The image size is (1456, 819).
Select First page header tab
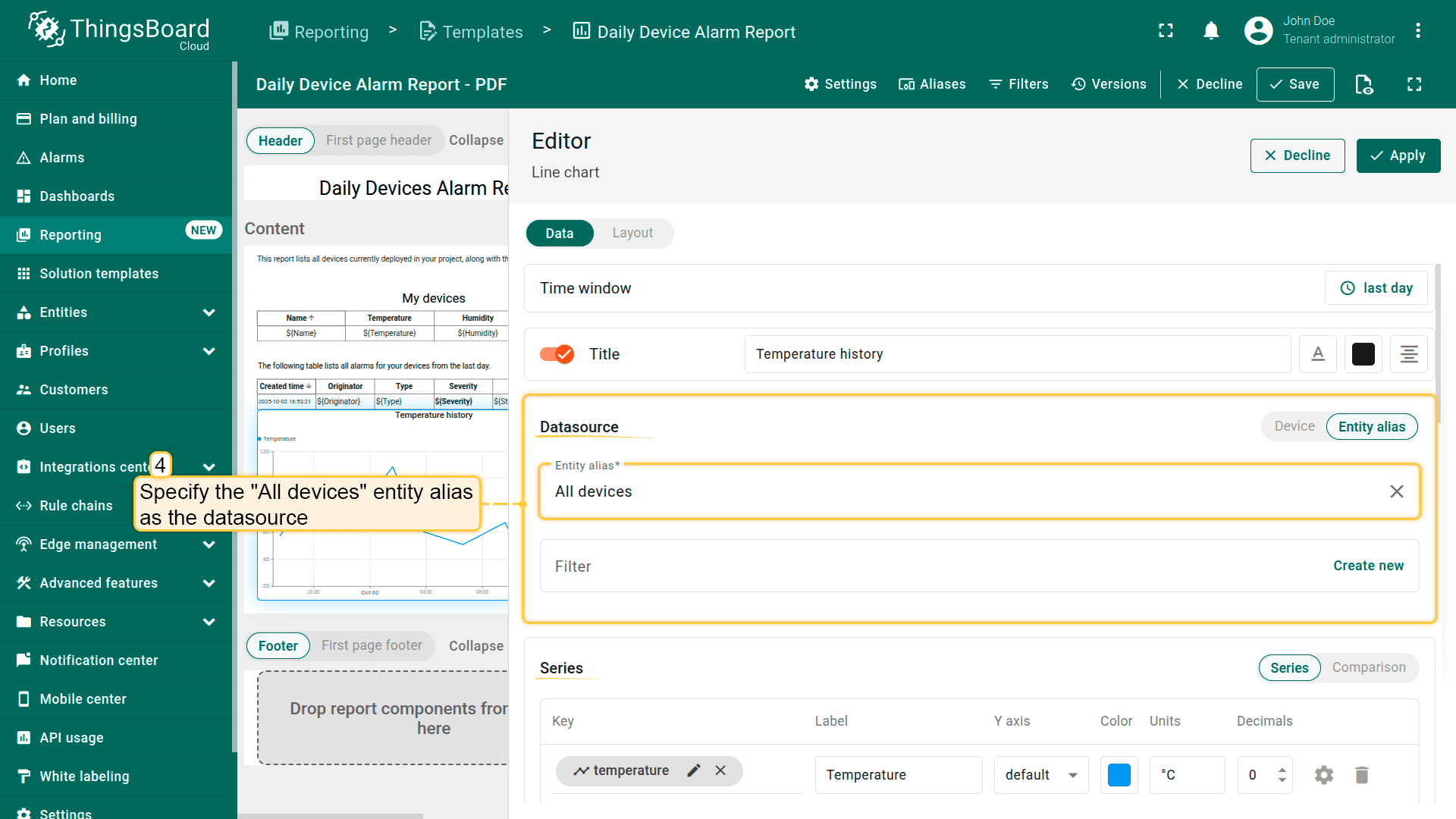(378, 140)
